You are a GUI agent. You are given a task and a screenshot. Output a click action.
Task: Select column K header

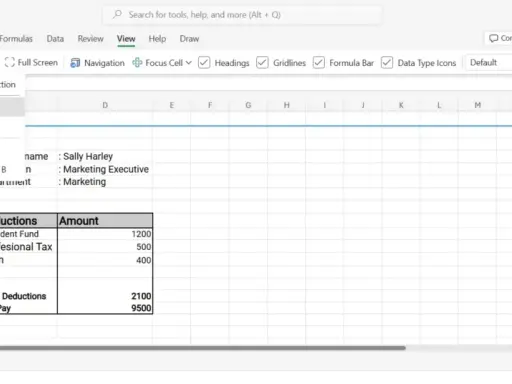point(401,105)
